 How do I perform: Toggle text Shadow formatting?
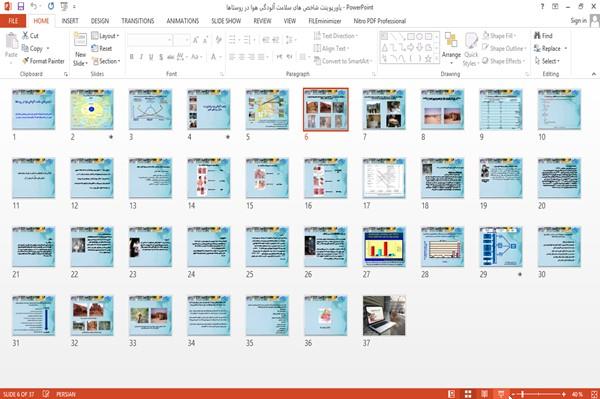[161, 57]
